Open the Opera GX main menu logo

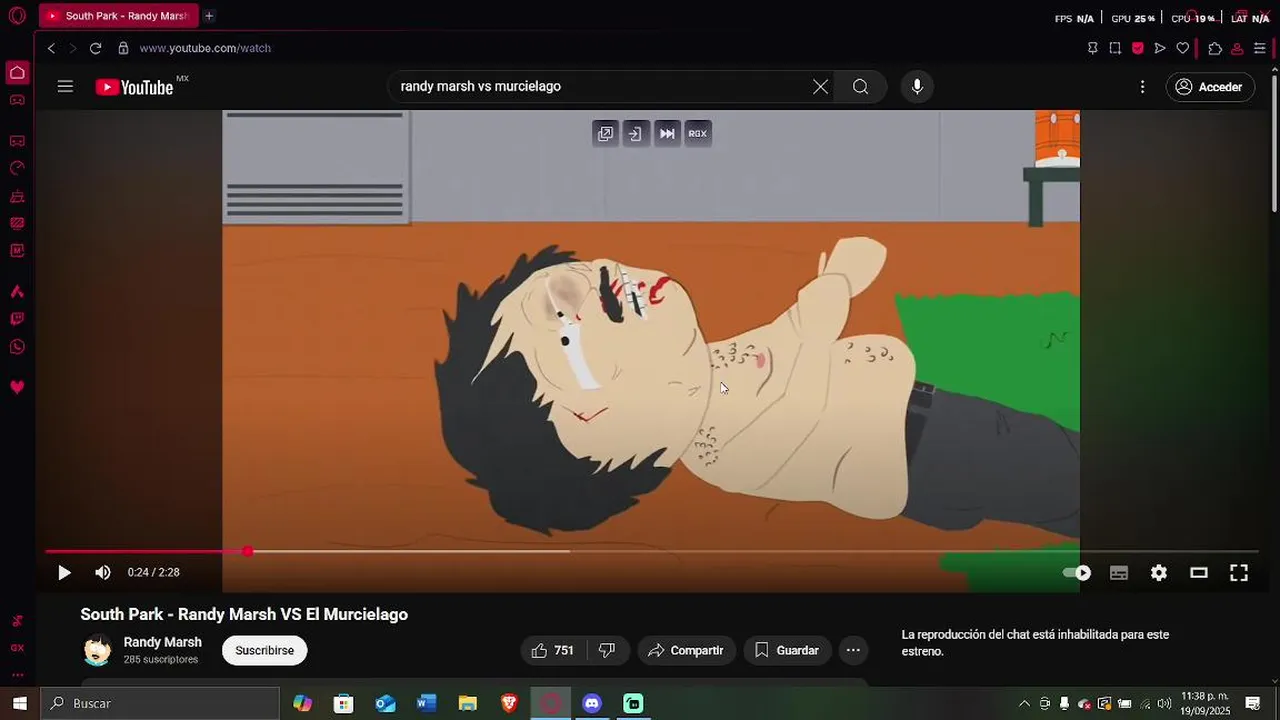17,16
